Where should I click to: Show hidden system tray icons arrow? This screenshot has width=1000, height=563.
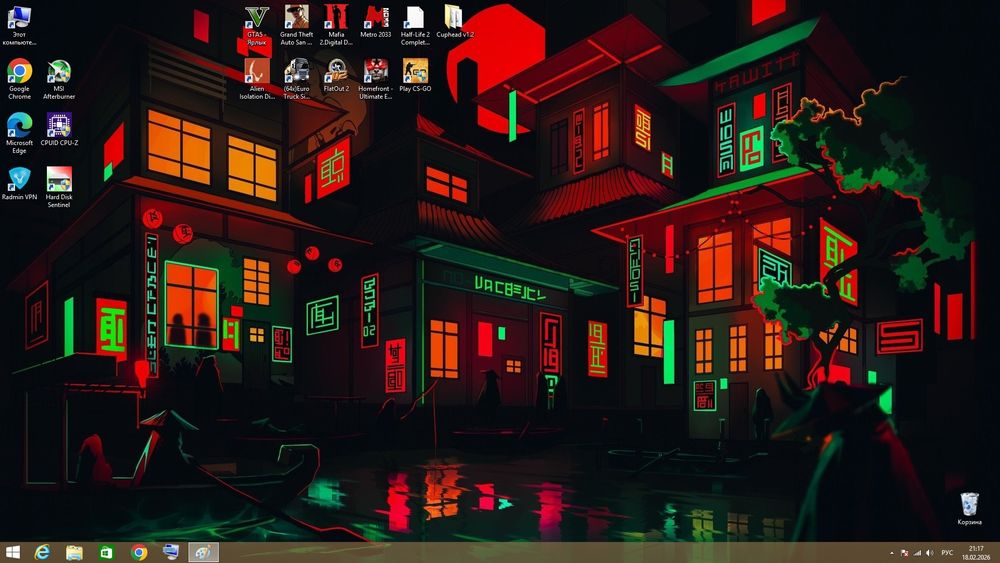click(892, 553)
